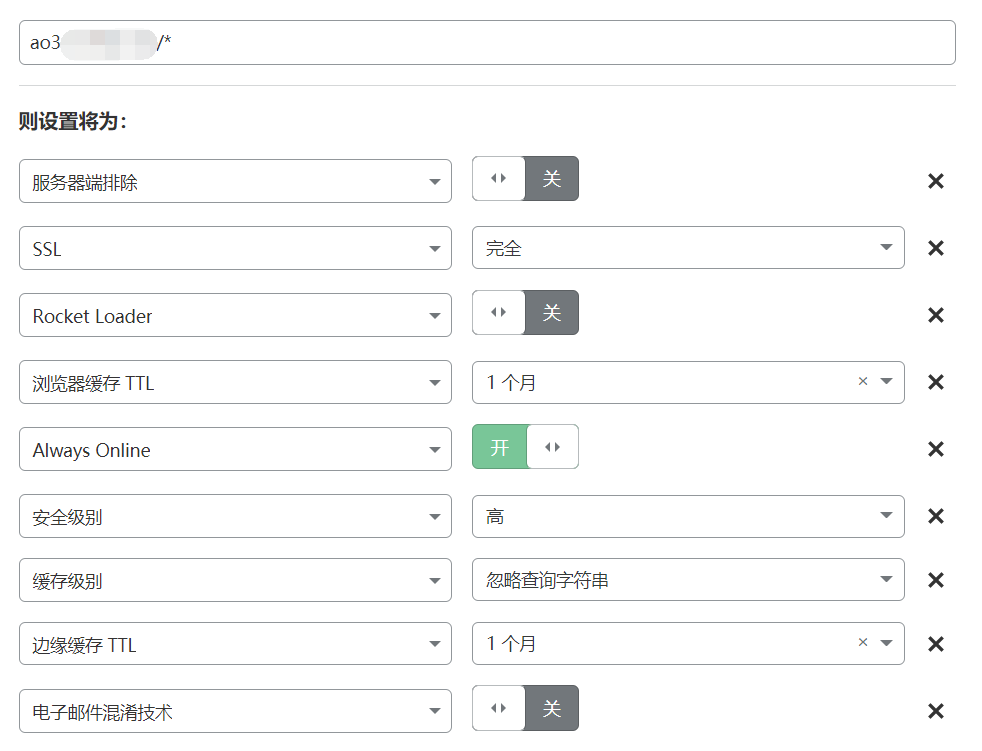Turn on the Rocket Loader switch
This screenshot has width=982, height=751.
point(499,312)
